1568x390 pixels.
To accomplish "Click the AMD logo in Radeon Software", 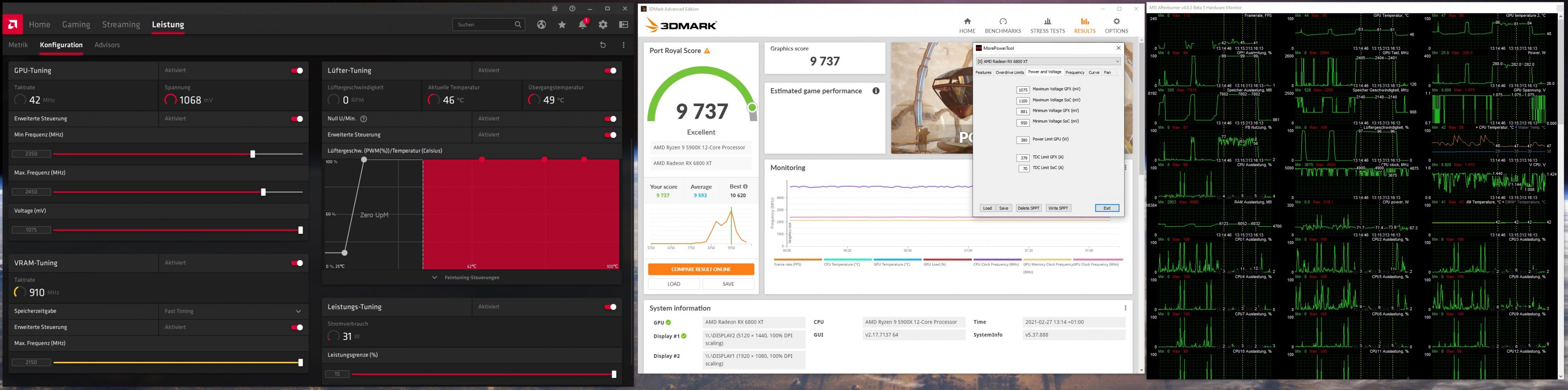I will coord(12,24).
